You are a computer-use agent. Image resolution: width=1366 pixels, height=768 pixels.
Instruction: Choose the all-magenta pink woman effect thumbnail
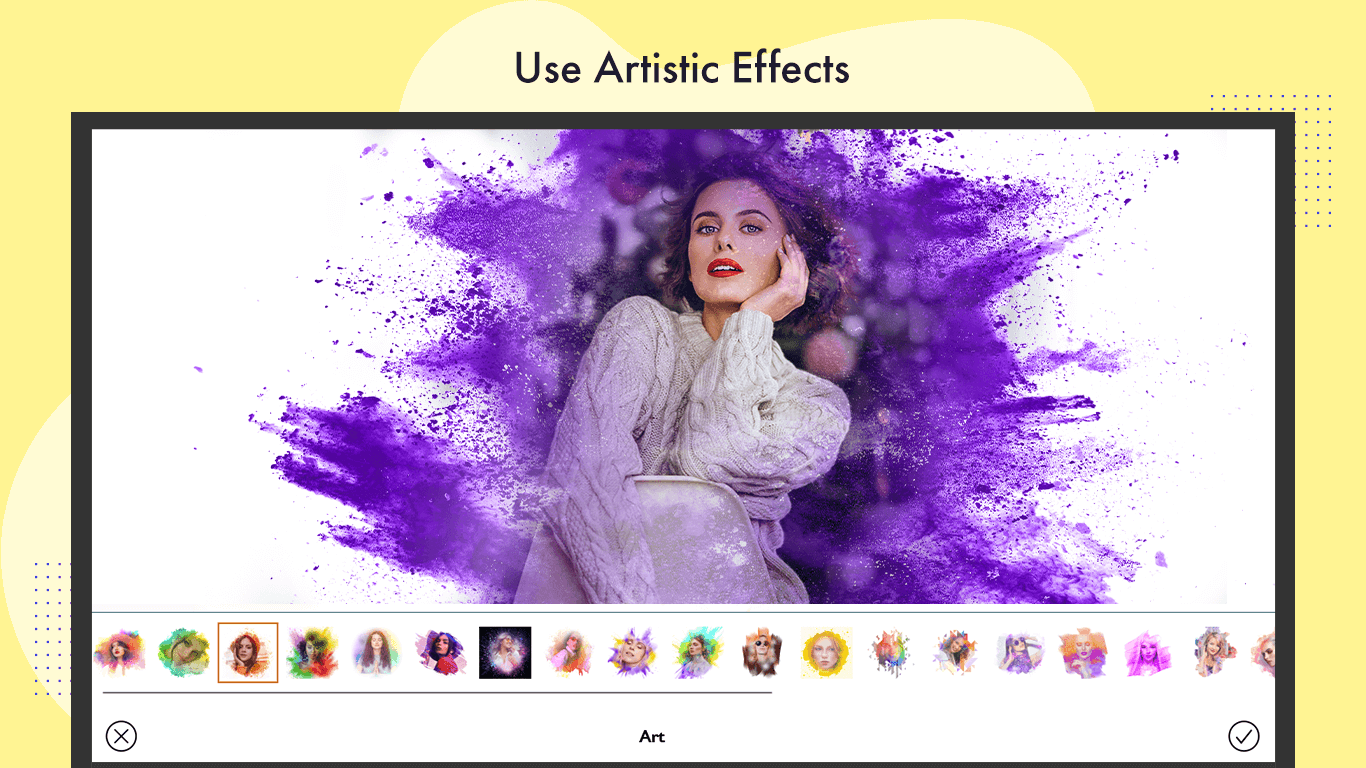[1149, 653]
